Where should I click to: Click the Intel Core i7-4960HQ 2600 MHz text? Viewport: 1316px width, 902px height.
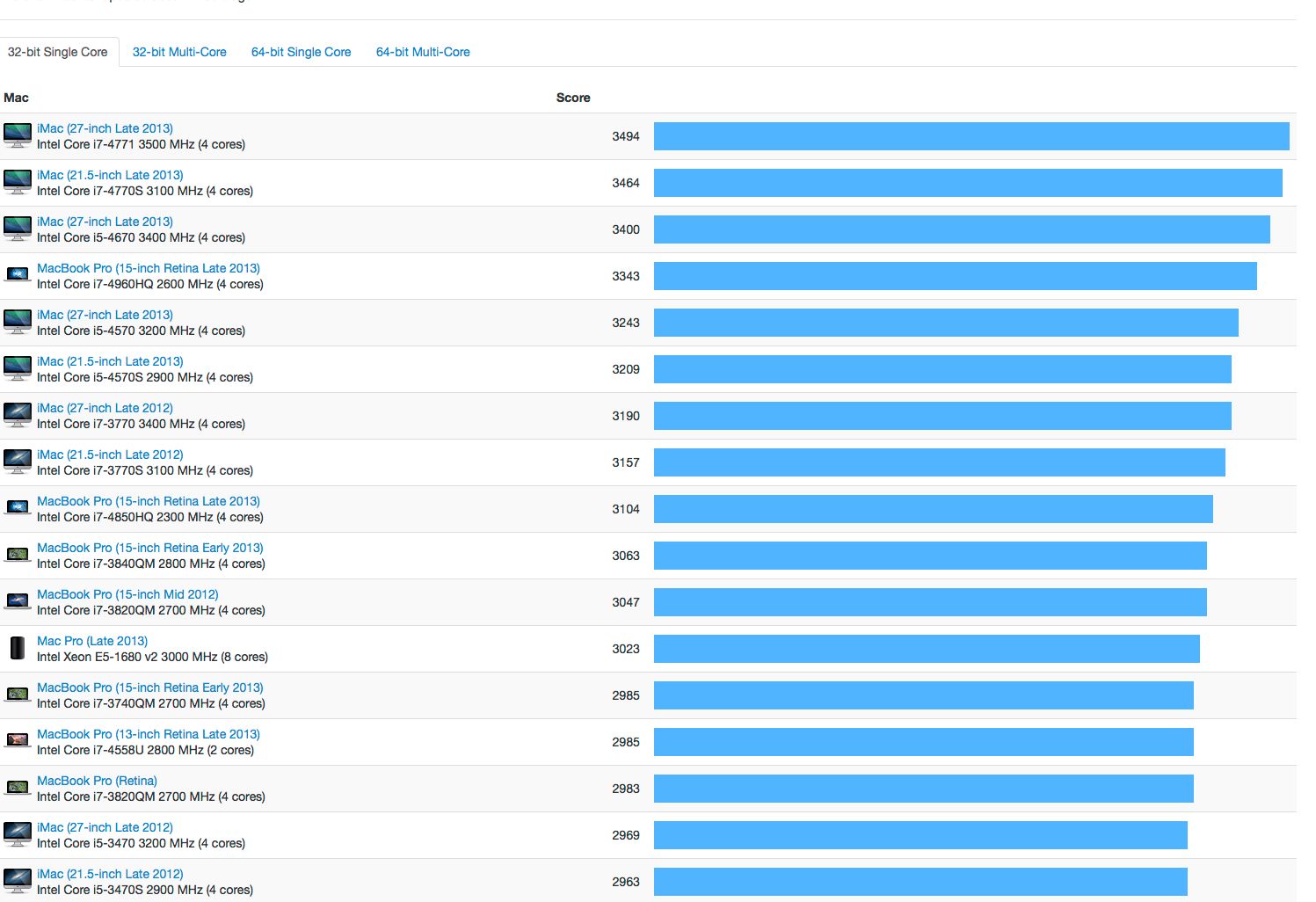pyautogui.click(x=150, y=284)
